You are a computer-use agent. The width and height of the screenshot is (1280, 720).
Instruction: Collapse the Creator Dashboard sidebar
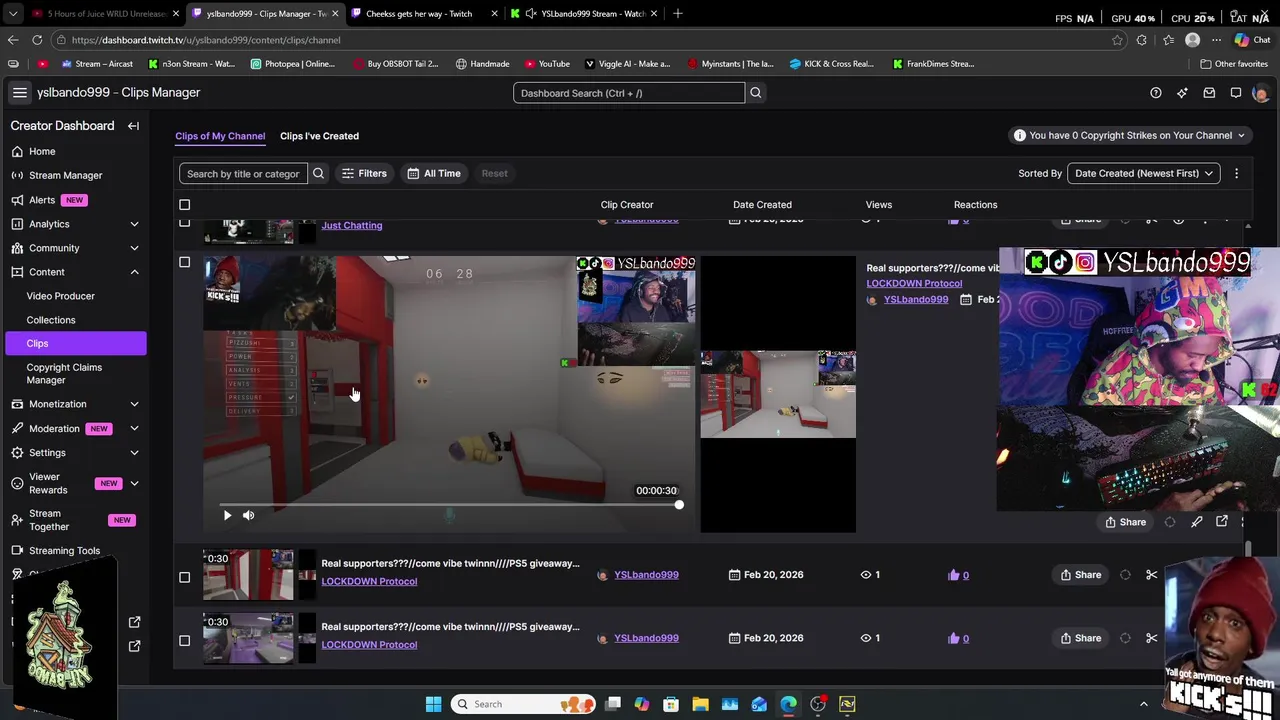point(133,126)
